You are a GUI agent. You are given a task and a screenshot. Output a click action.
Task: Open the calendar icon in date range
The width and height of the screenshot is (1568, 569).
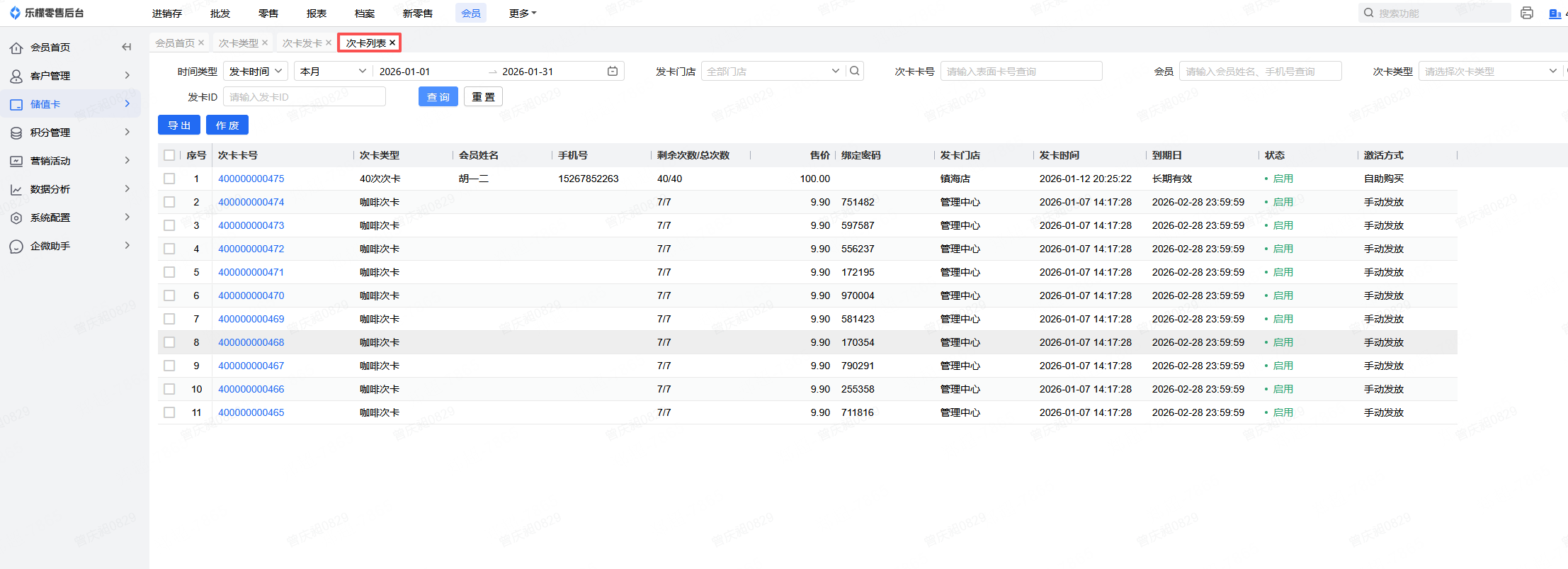point(613,71)
